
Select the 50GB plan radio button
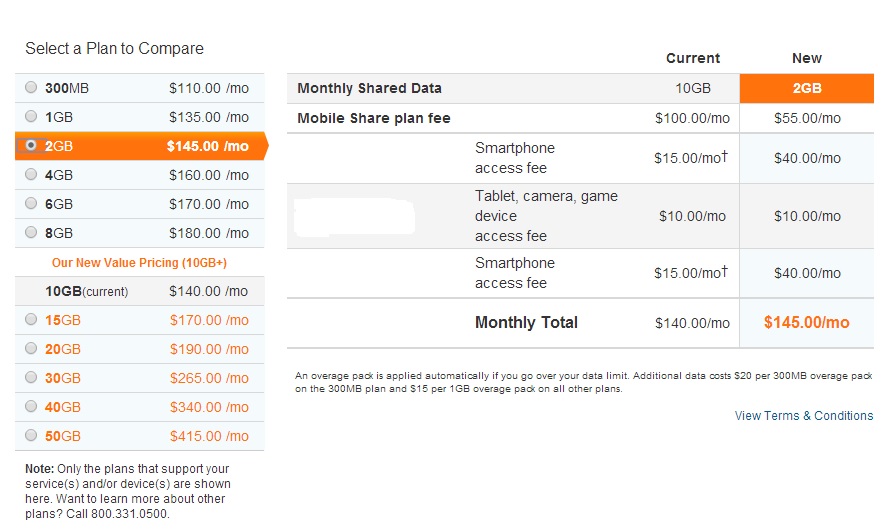click(31, 435)
